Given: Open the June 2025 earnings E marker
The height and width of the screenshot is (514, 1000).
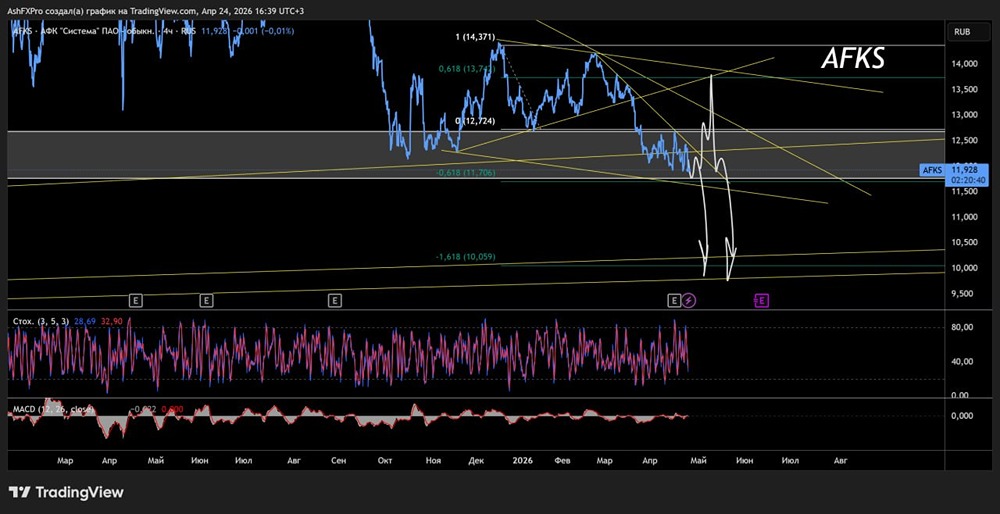Looking at the screenshot, I should (x=206, y=300).
